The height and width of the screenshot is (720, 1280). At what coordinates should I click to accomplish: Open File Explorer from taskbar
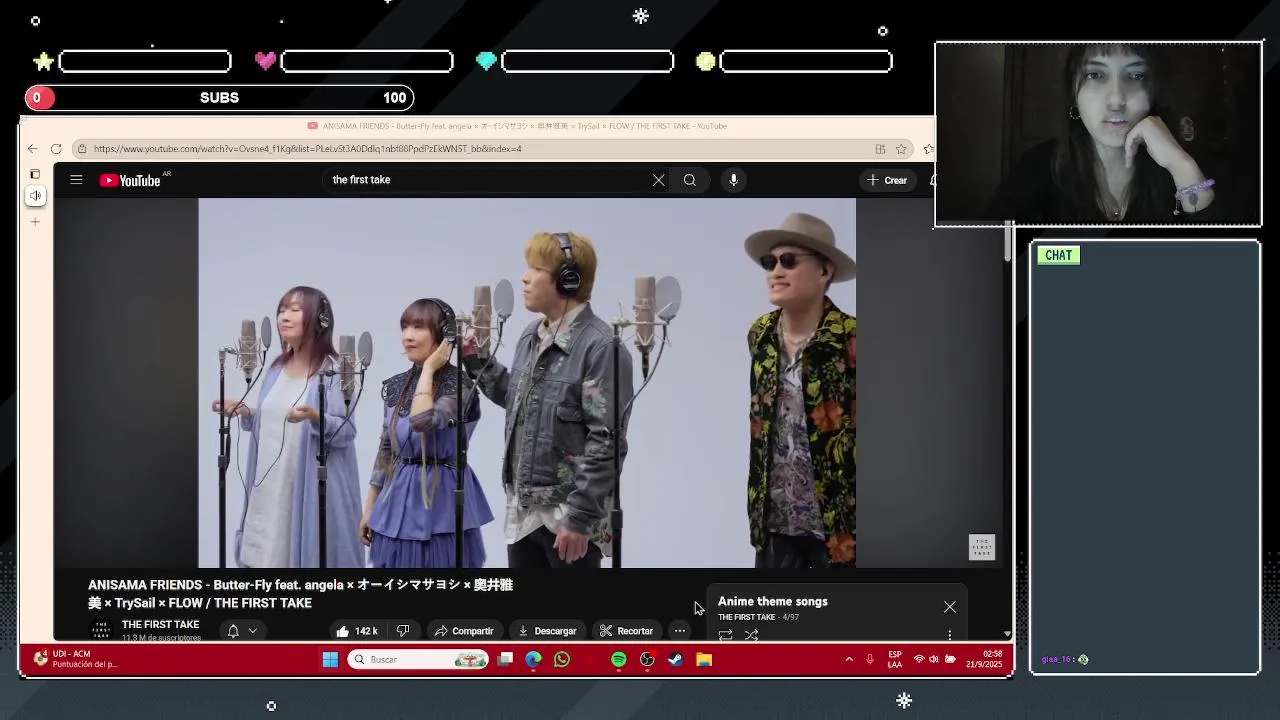pos(704,660)
